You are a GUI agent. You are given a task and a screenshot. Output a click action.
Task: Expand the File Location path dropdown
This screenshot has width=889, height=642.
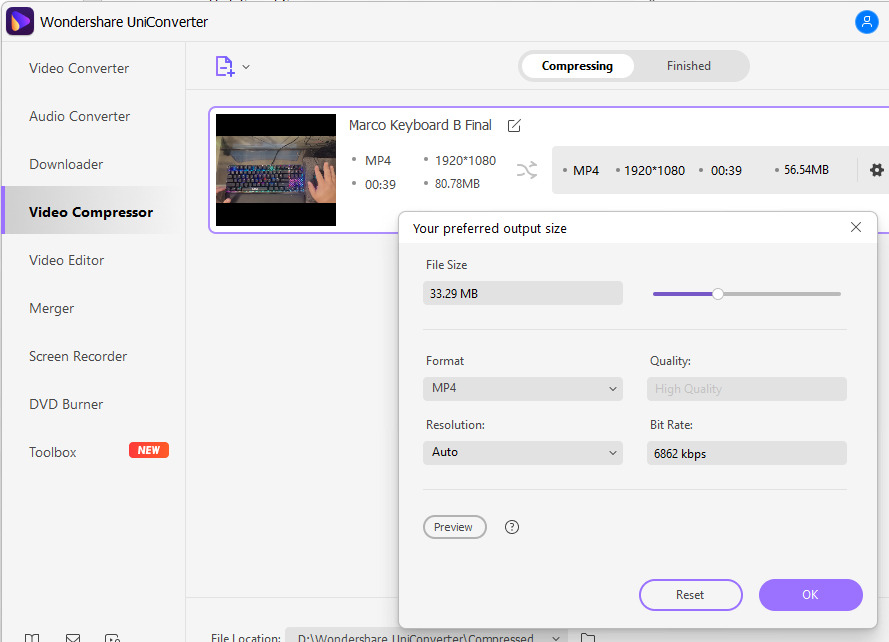tap(556, 637)
